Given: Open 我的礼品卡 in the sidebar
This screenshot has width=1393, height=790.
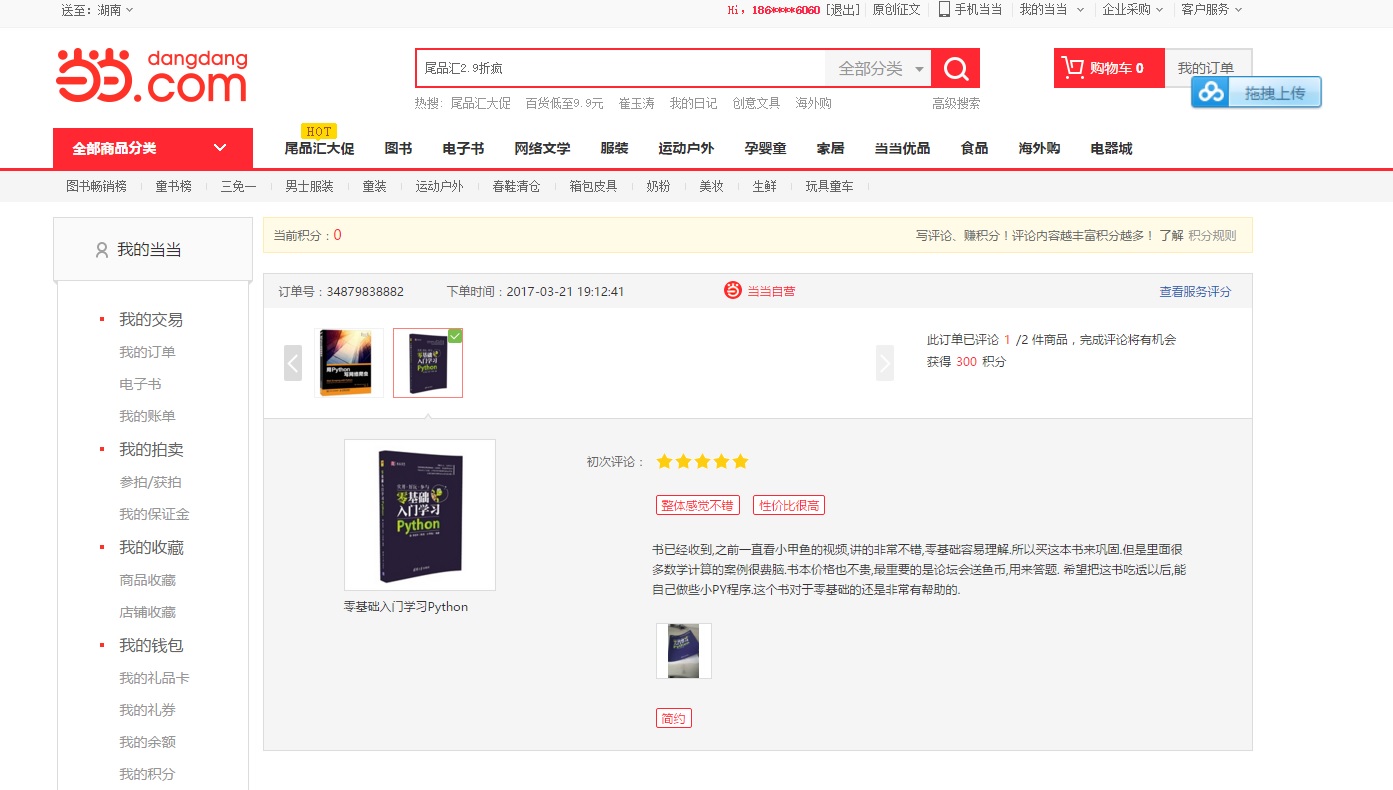Looking at the screenshot, I should coord(154,678).
